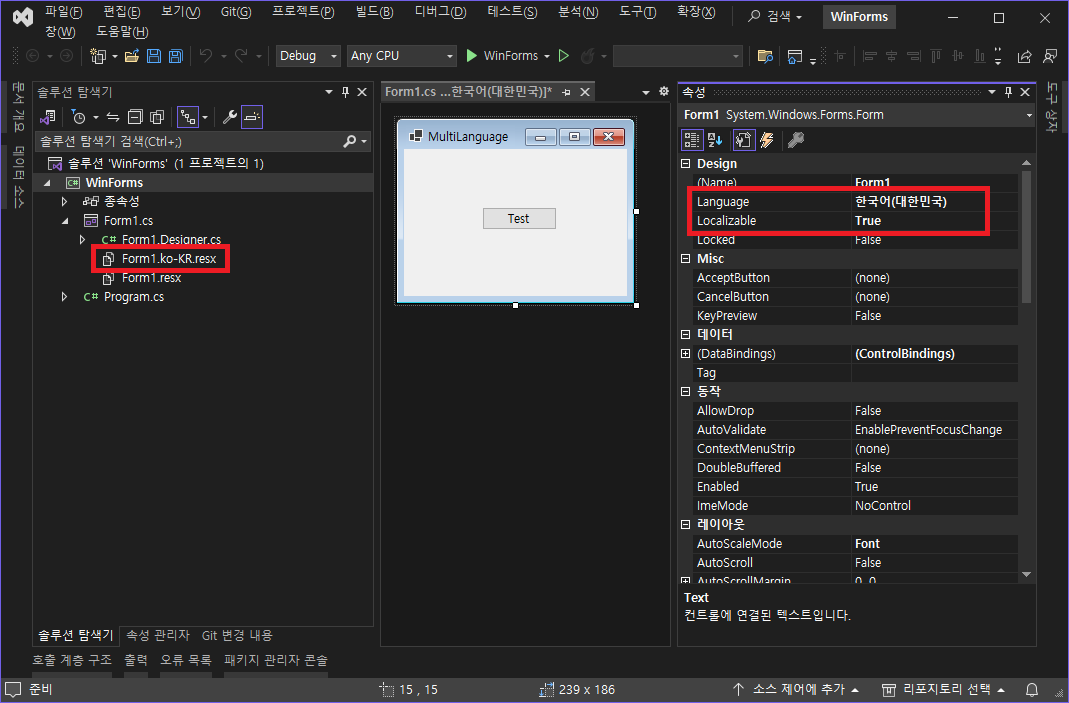
Task: Click Property Pages wrench in Properties panel
Action: pyautogui.click(x=796, y=140)
